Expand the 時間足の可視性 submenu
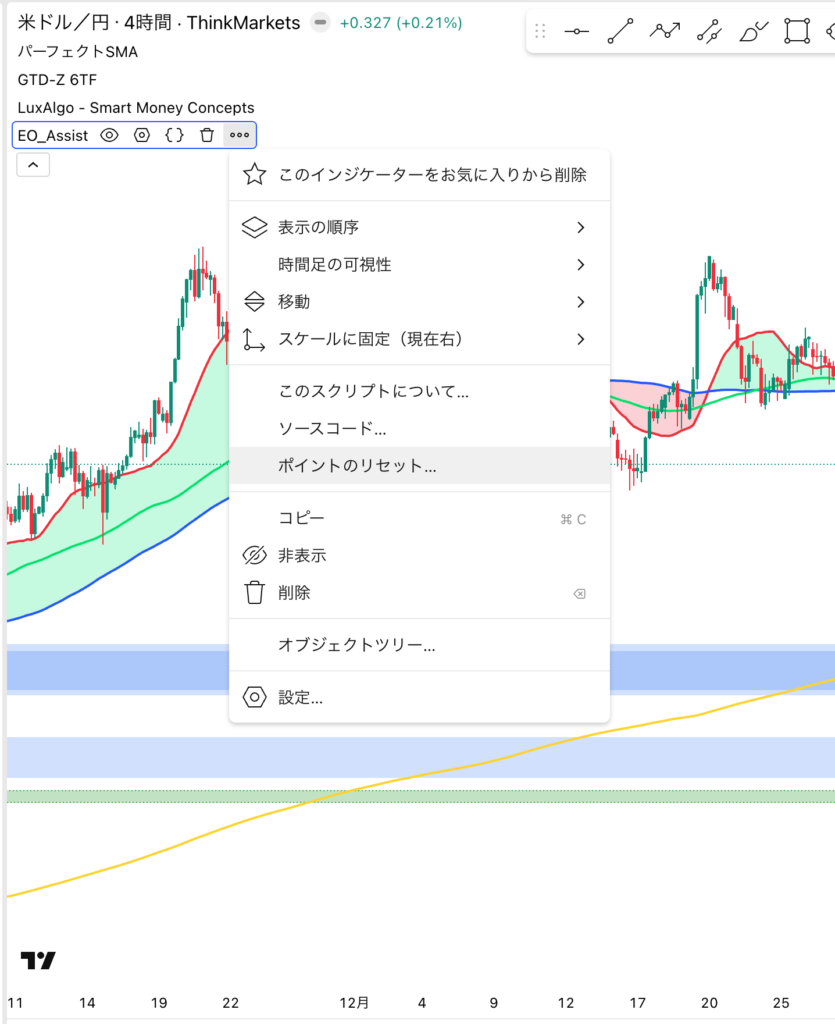This screenshot has height=1024, width=835. (420, 265)
